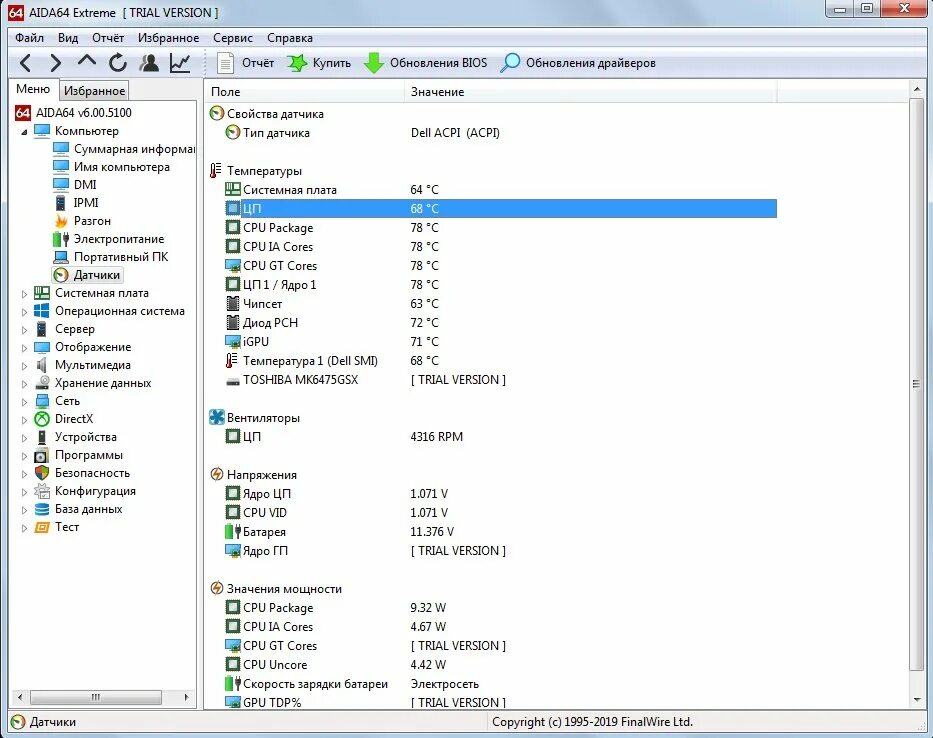Click the База данных database icon

pos(42,509)
